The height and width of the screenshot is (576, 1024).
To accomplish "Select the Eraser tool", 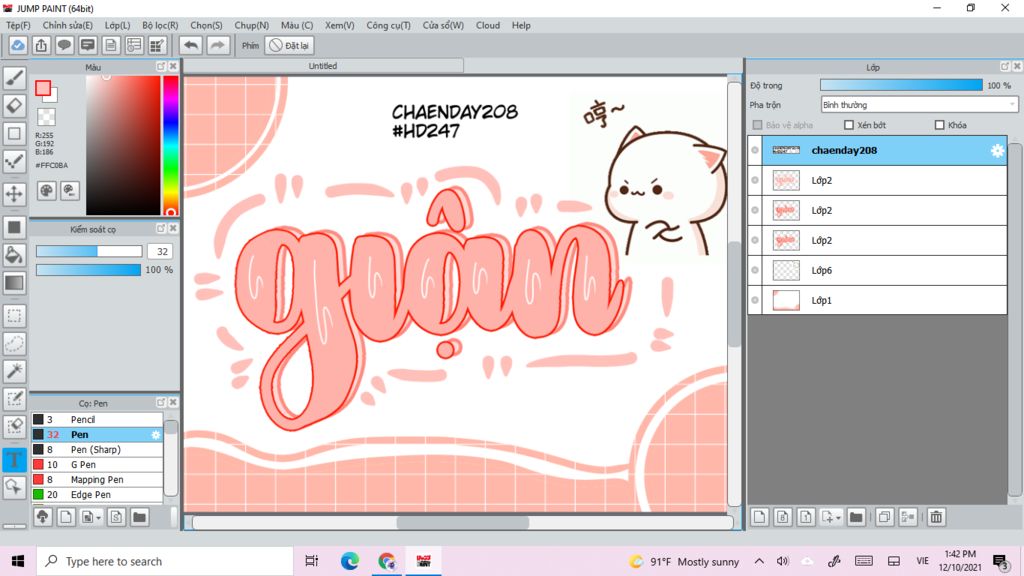I will tap(14, 106).
